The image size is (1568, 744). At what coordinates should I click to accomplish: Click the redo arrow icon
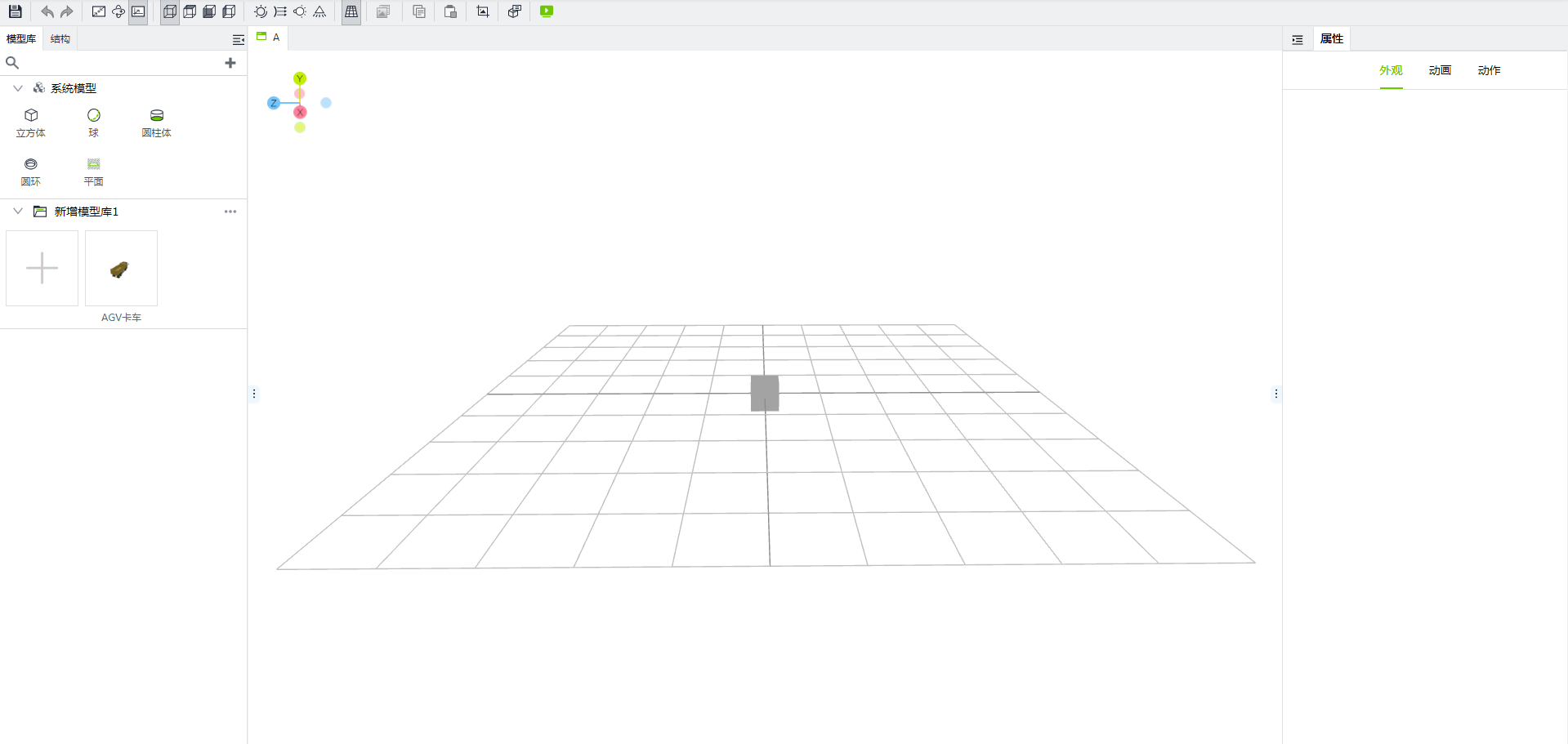[67, 11]
